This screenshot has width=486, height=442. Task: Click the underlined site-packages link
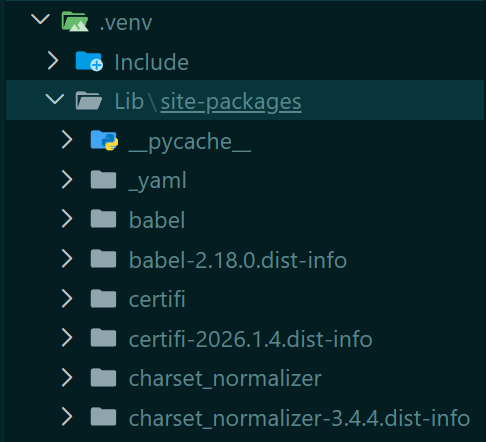(231, 102)
